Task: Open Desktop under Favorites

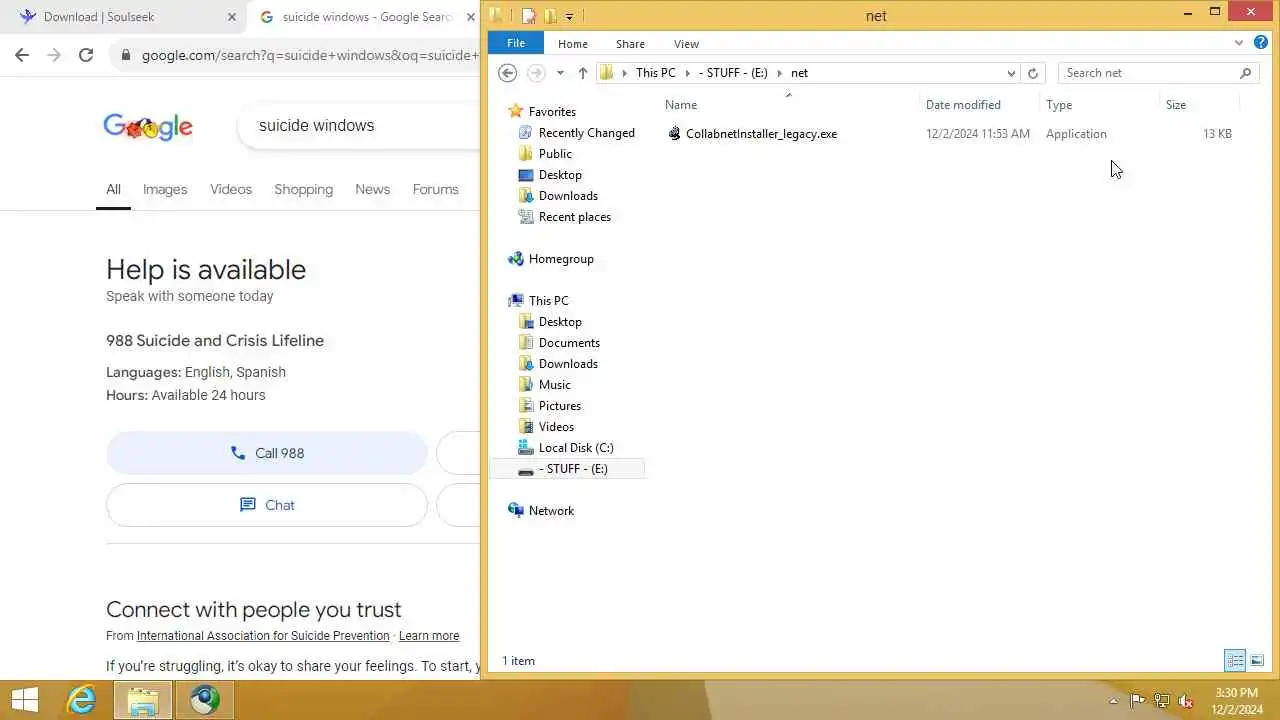Action: tap(560, 175)
